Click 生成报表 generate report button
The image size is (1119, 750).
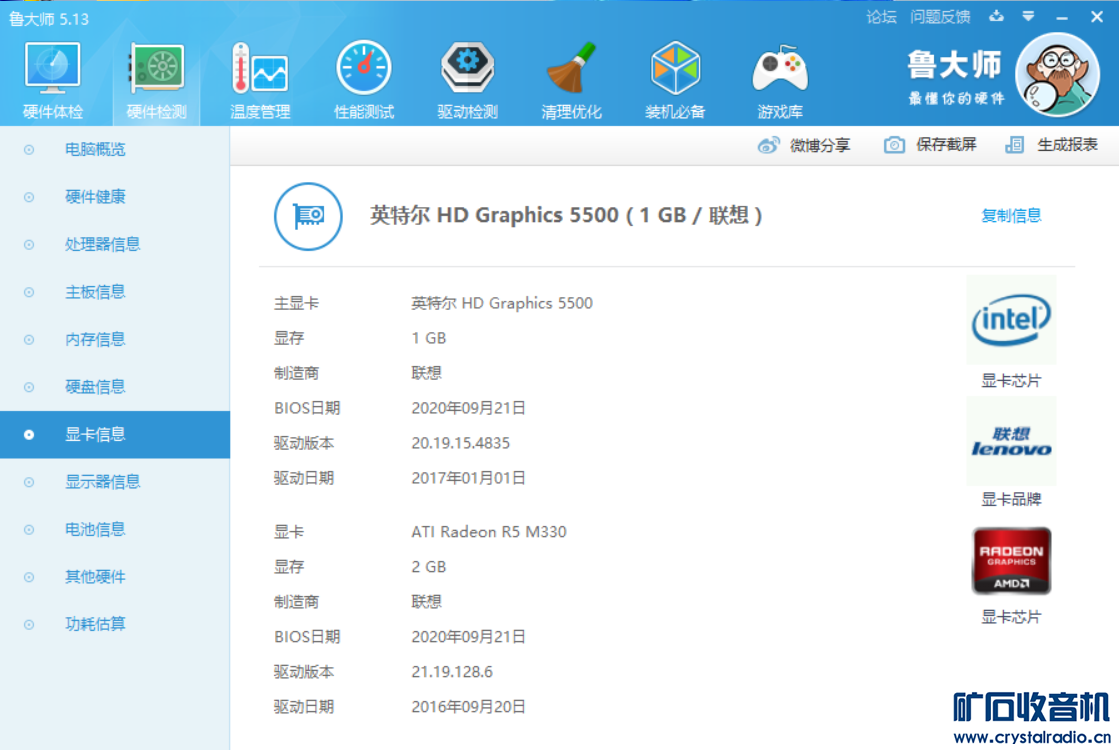[1051, 146]
